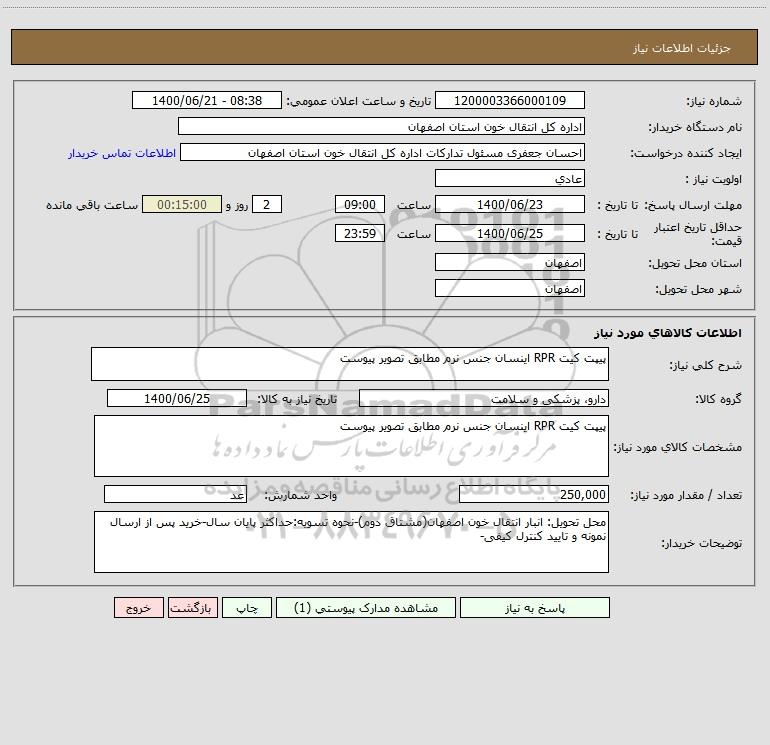Image resolution: width=770 pixels, height=745 pixels.
Task: Click quantity field 250,000
Action: pyautogui.click(x=534, y=494)
